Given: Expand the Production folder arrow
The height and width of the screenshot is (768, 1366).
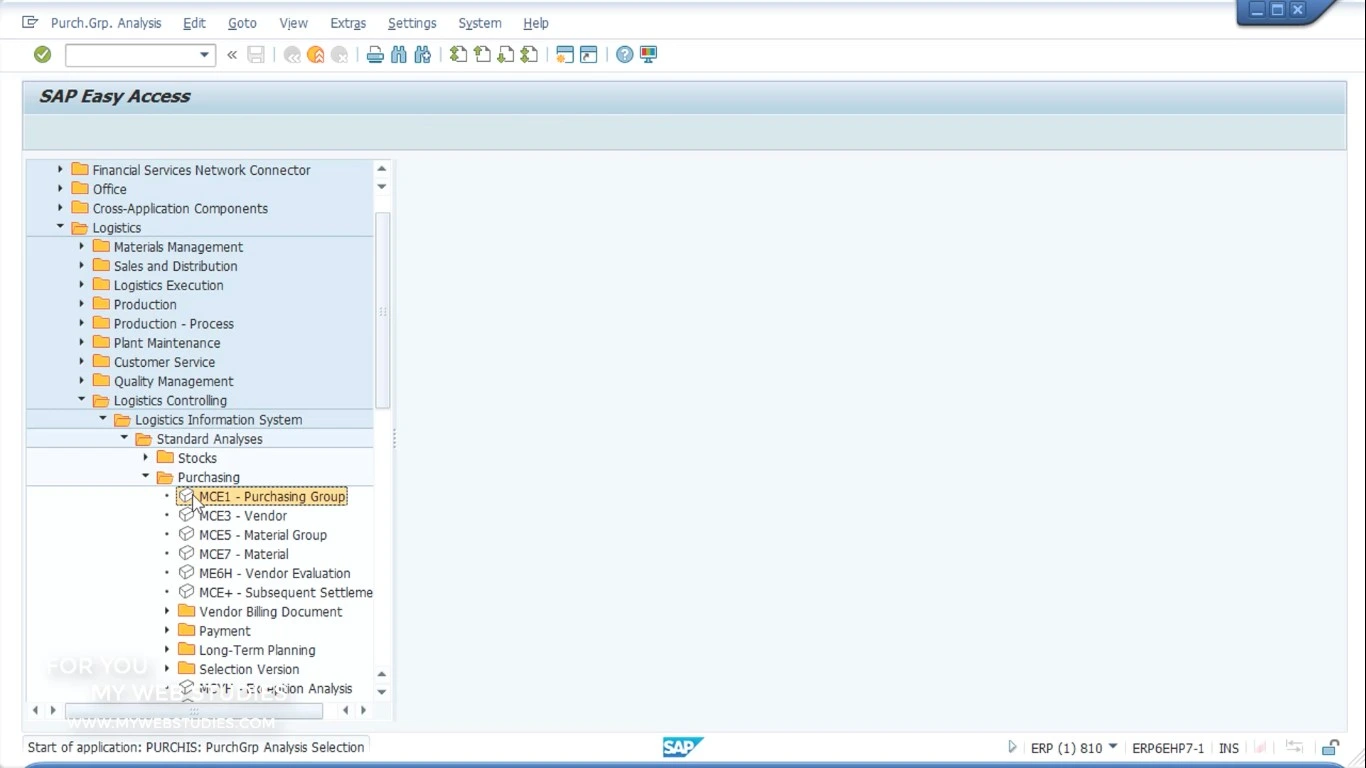Looking at the screenshot, I should (x=81, y=304).
